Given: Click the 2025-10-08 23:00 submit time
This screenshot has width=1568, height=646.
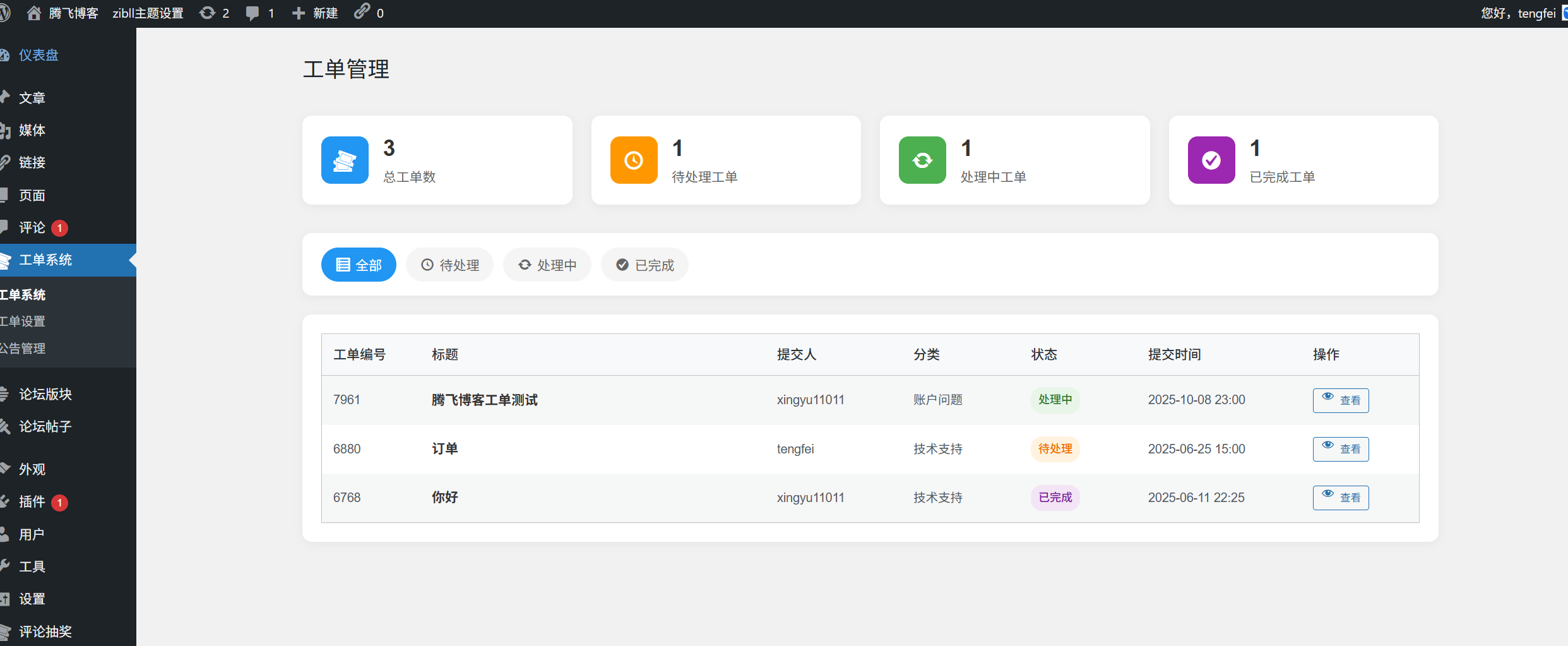Looking at the screenshot, I should click(x=1196, y=400).
